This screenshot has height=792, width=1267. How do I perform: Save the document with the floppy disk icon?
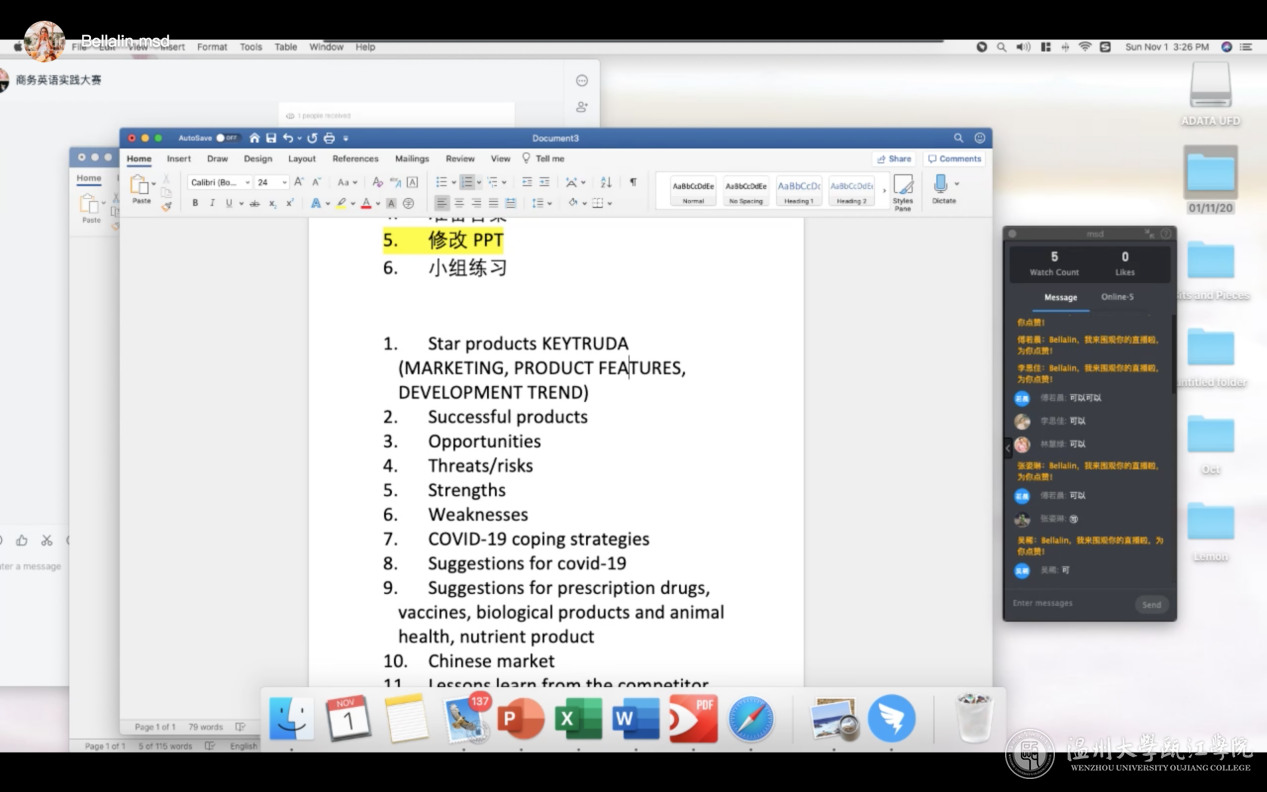pyautogui.click(x=271, y=138)
